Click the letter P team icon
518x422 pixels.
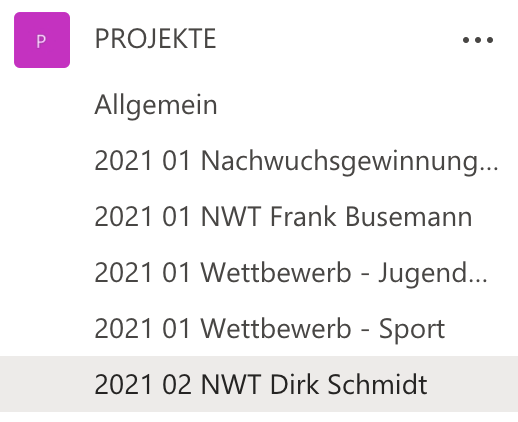pyautogui.click(x=42, y=40)
